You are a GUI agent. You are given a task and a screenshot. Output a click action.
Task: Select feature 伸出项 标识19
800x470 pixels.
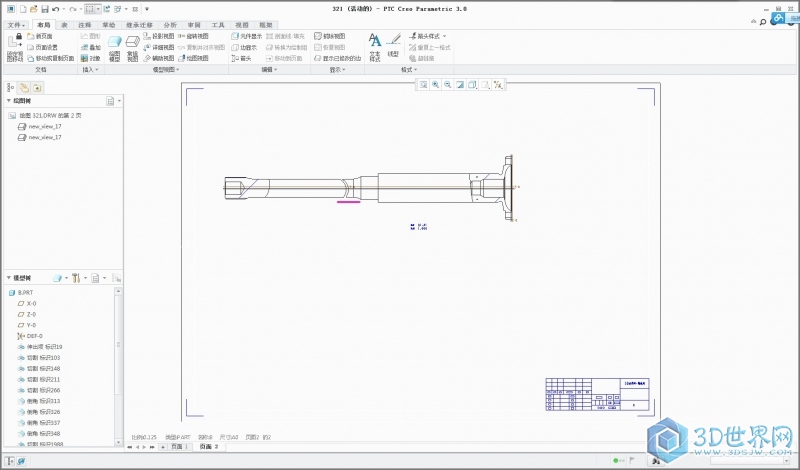tap(40, 347)
